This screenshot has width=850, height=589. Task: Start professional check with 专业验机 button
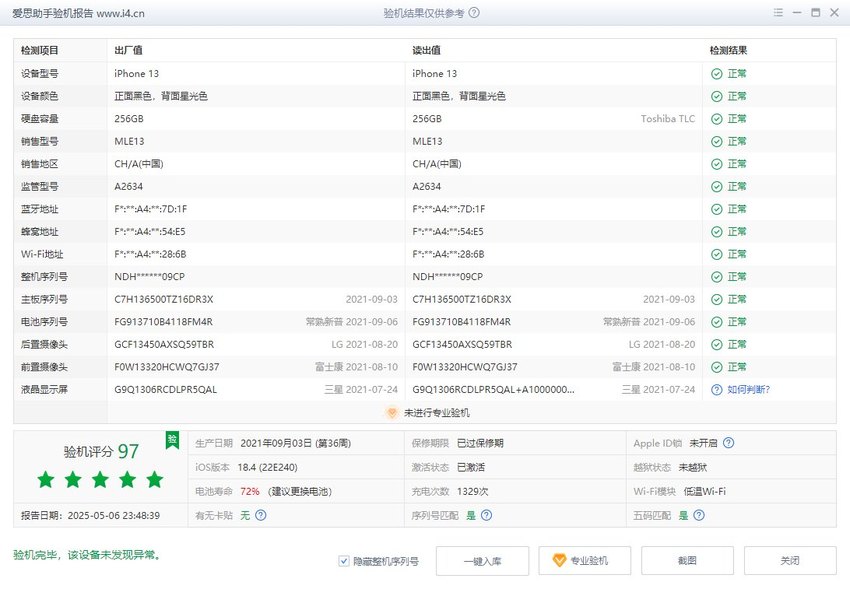(x=584, y=561)
